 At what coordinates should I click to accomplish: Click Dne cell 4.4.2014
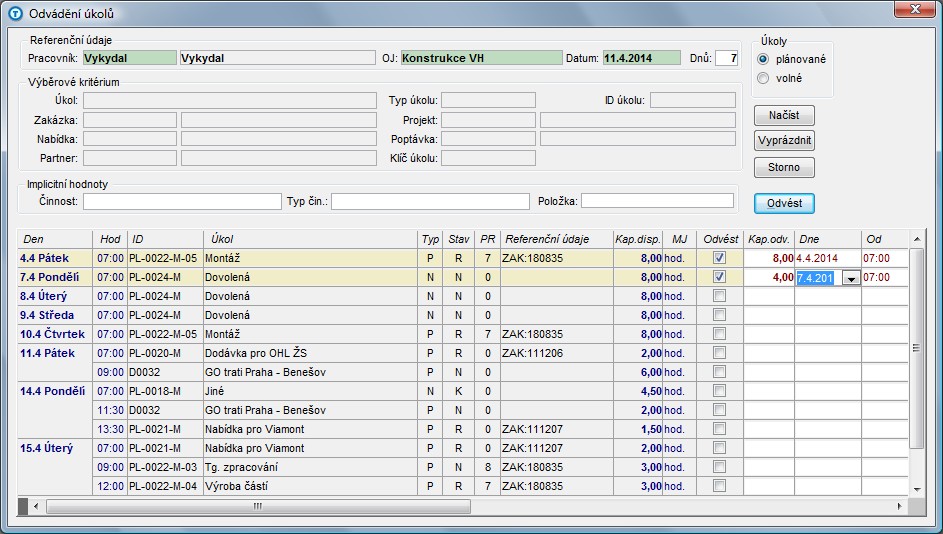tap(828, 258)
